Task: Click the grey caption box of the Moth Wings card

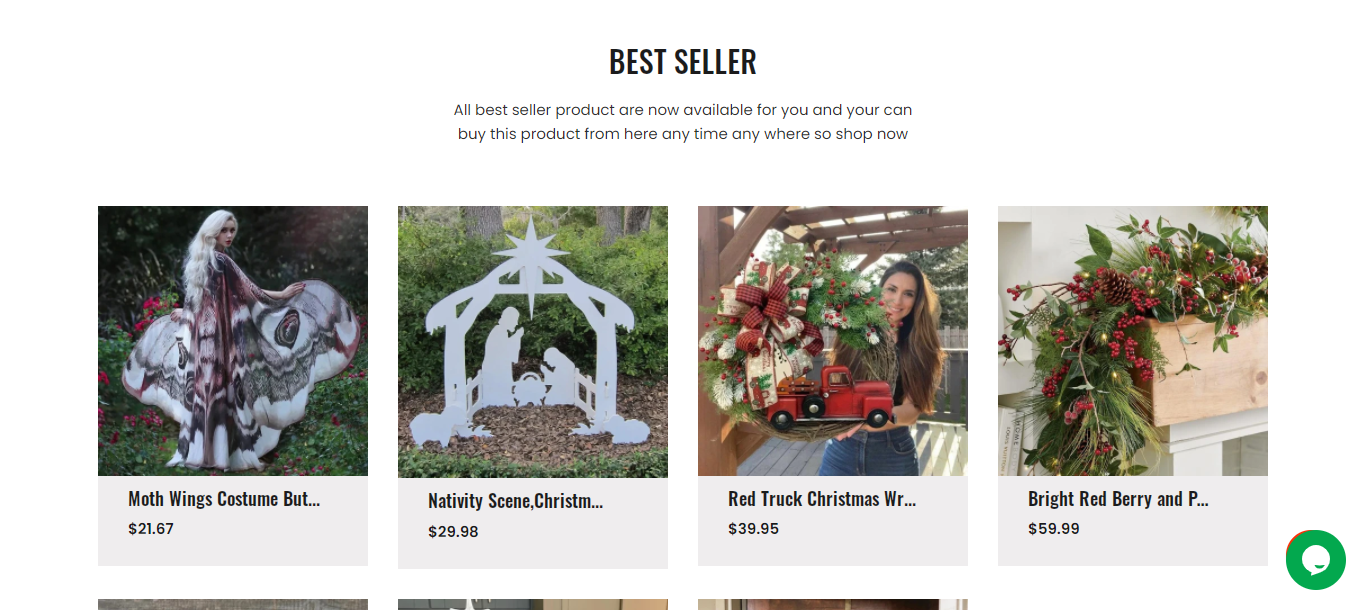Action: tap(233, 521)
